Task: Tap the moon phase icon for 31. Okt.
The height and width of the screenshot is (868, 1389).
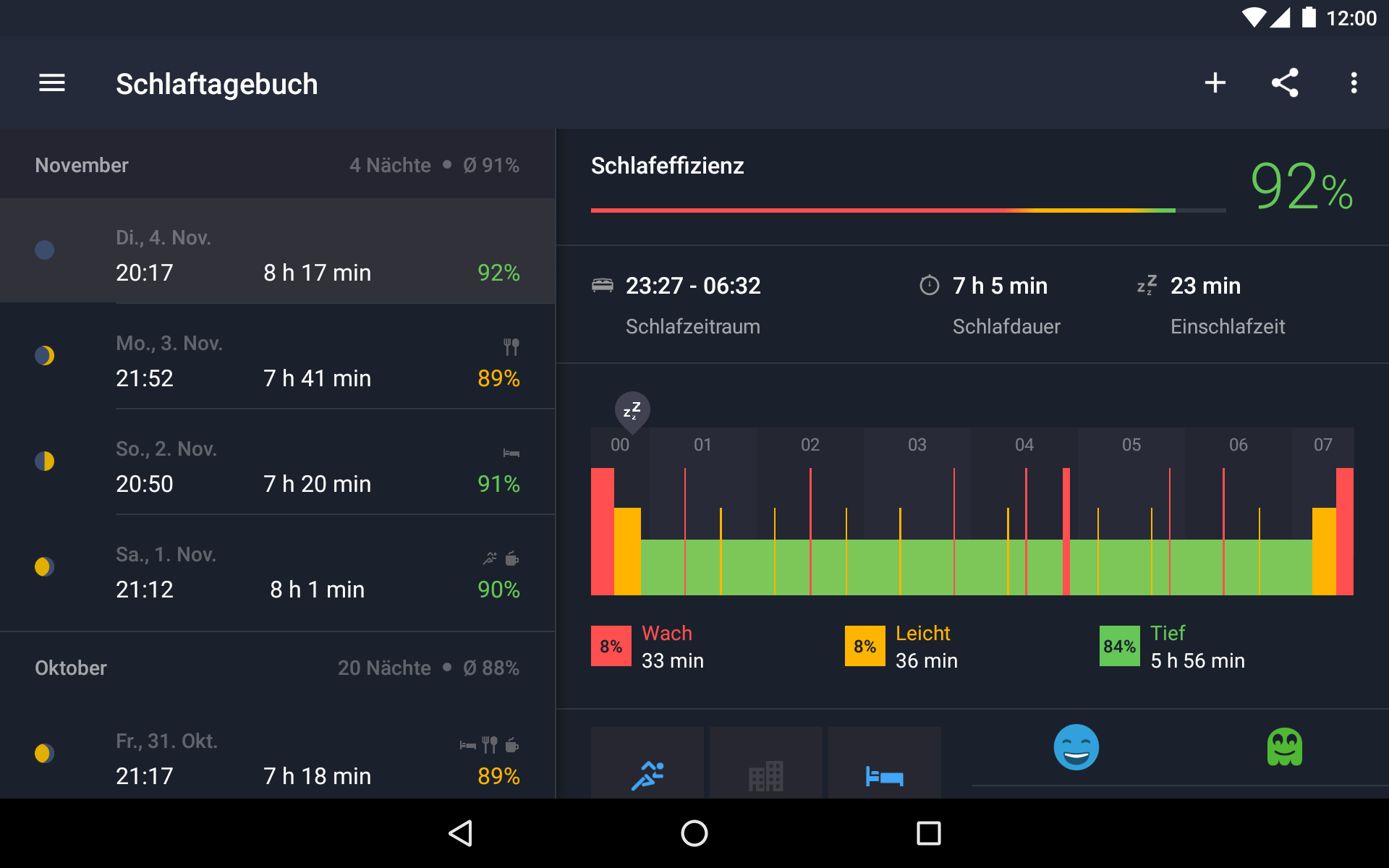Action: click(45, 754)
